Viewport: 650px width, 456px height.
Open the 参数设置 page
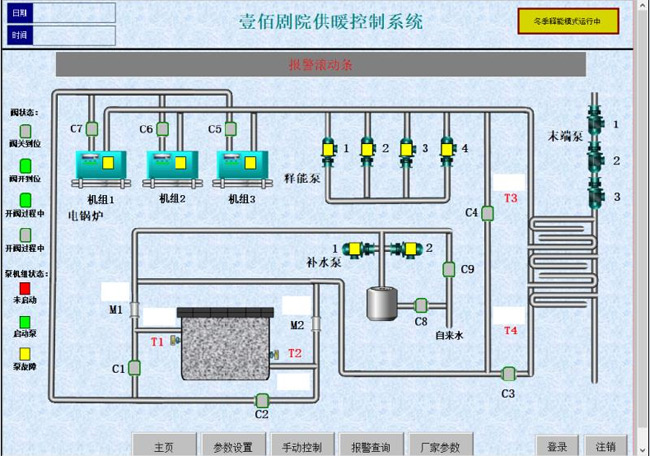coord(233,446)
